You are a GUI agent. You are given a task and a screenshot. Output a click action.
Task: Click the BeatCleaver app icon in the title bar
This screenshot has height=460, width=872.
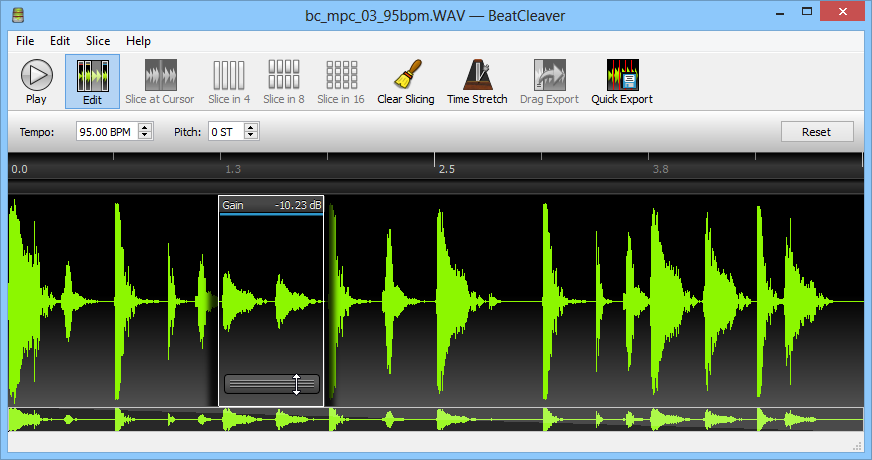pyautogui.click(x=18, y=16)
